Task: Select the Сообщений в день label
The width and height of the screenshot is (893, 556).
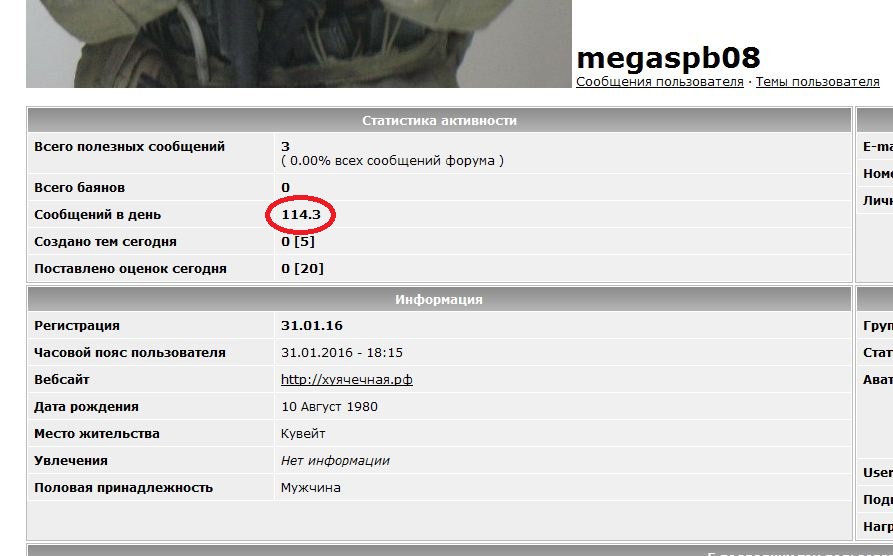Action: tap(97, 214)
